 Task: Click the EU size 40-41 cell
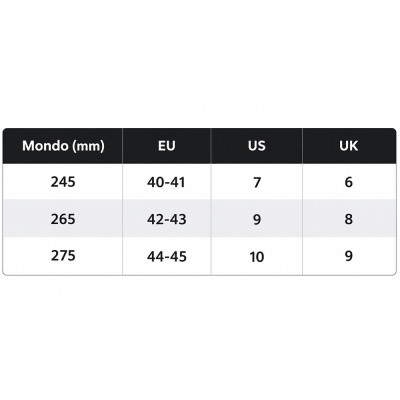click(167, 182)
